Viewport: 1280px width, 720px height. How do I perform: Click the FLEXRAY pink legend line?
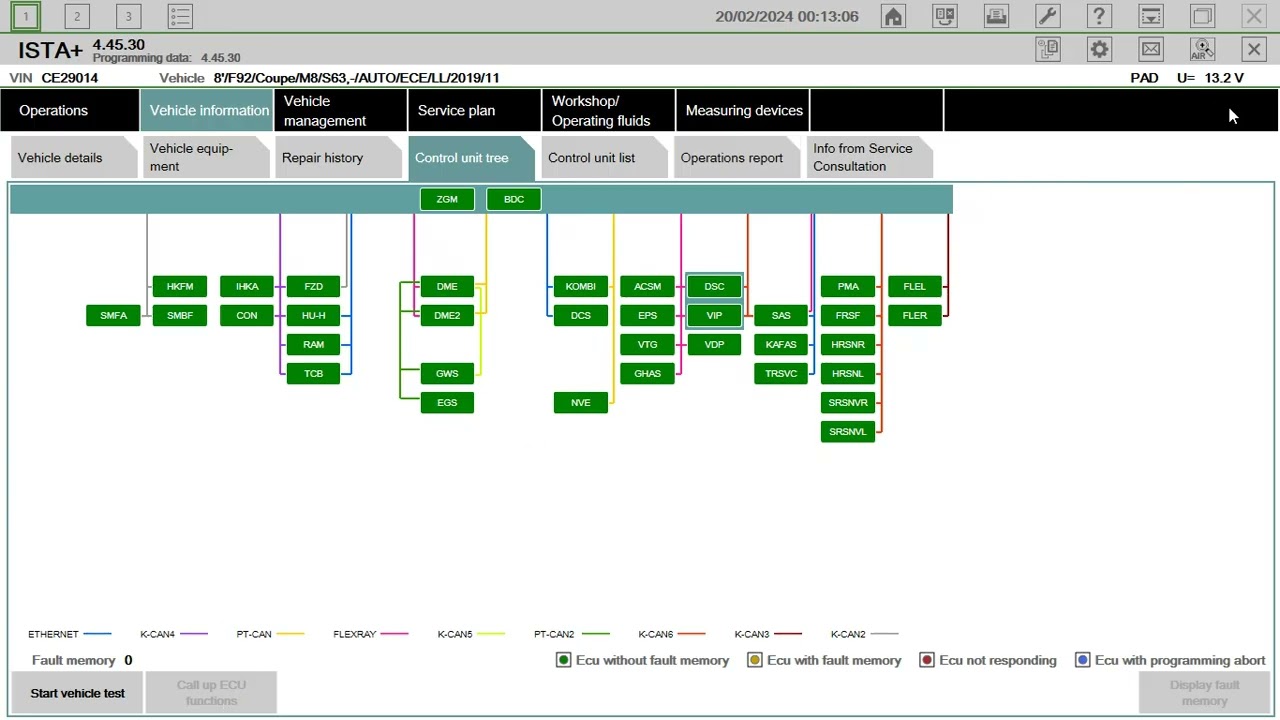(394, 634)
